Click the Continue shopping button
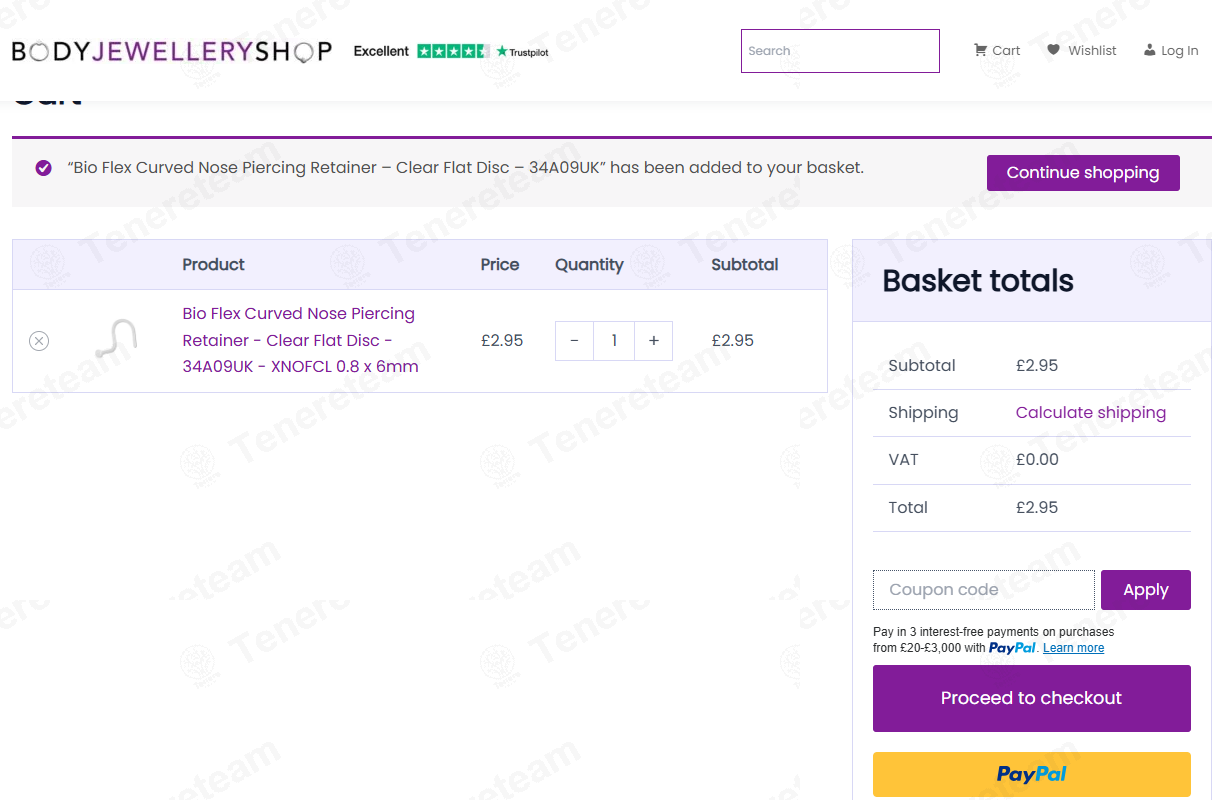Viewport: 1212px width, 800px height. (x=1083, y=173)
